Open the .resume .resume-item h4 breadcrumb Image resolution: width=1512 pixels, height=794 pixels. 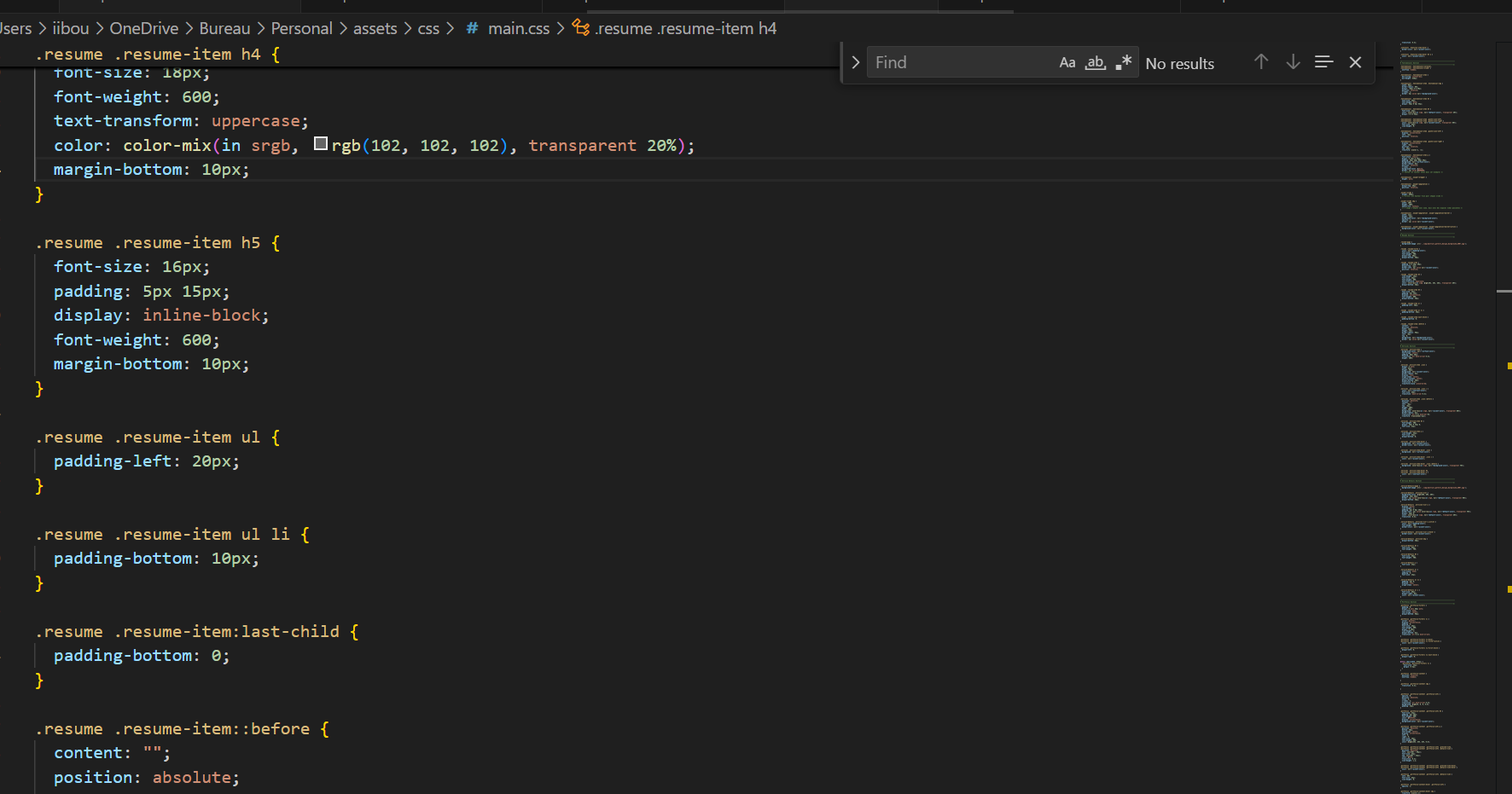tap(685, 28)
